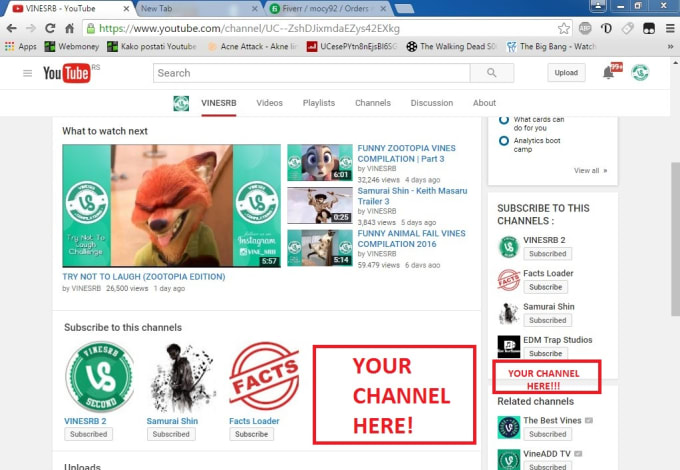Open FUNNY ANIMAL FAIL VINES COMPILATION 2016 link

[411, 238]
